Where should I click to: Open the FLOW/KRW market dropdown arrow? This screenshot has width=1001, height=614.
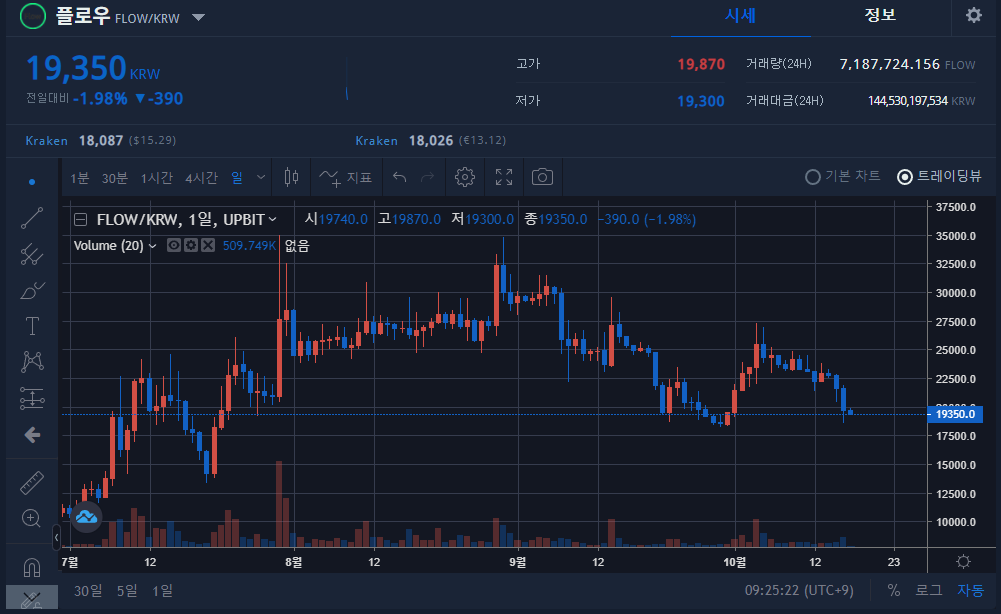tap(199, 17)
